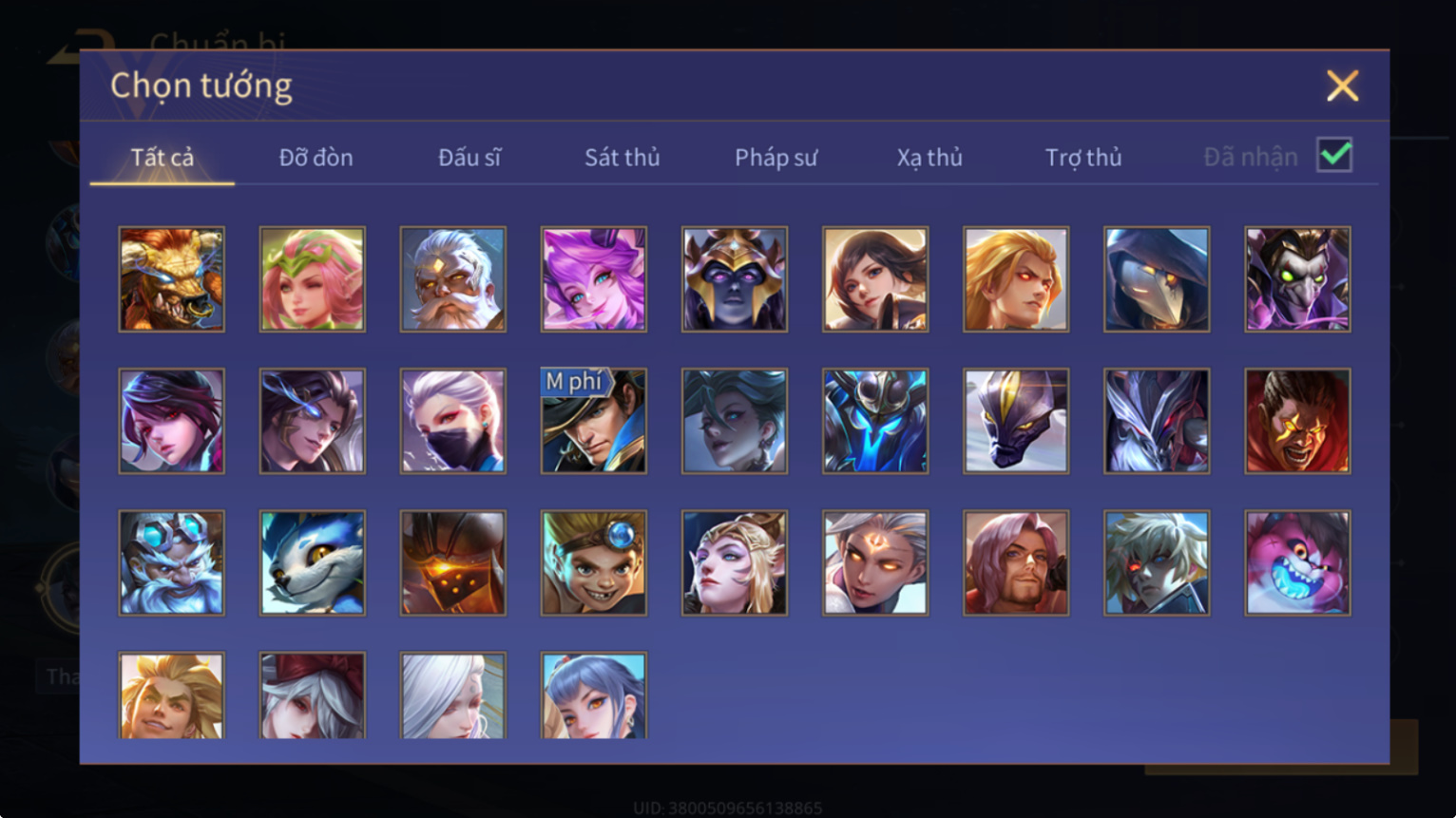Select the white-bearded old man hero
This screenshot has width=1456, height=818.
pyautogui.click(x=453, y=279)
